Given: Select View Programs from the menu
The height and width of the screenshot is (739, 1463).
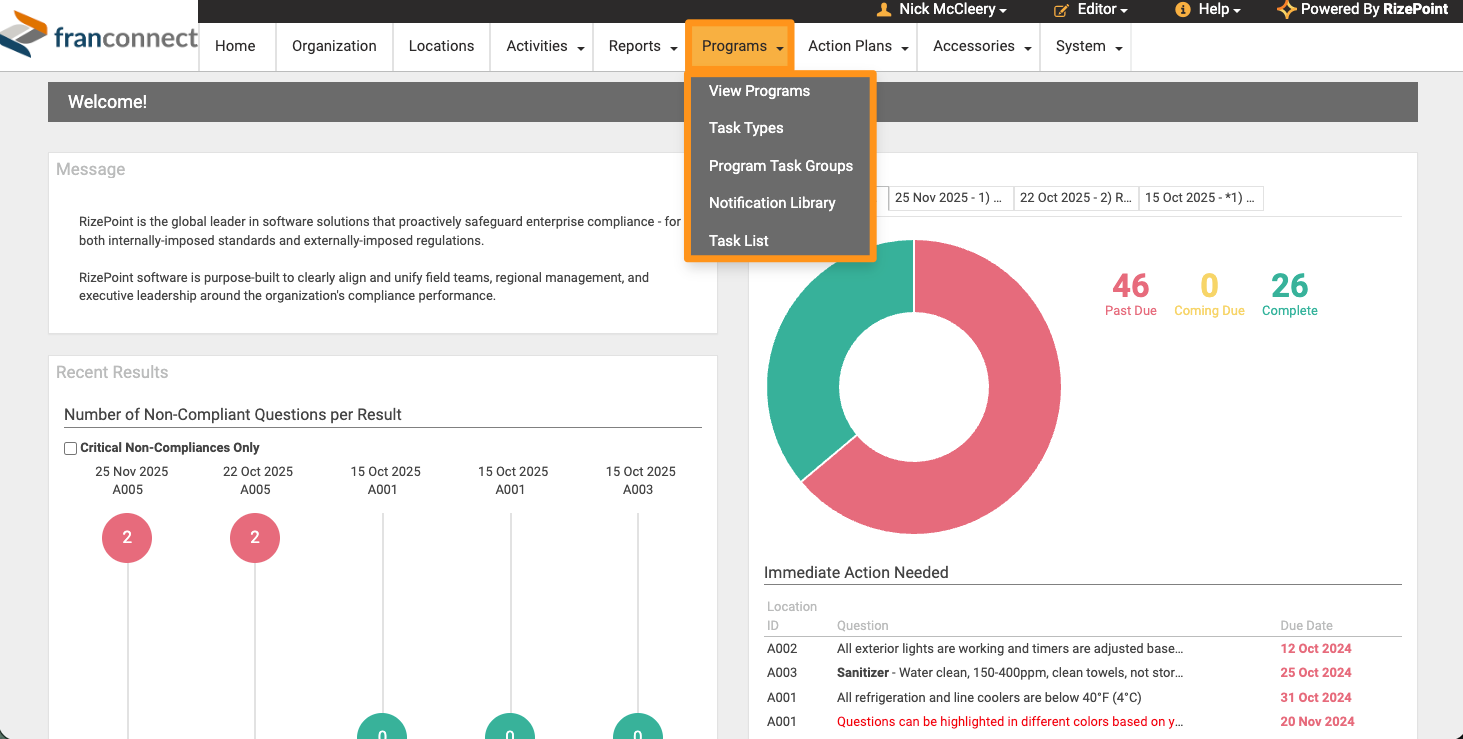Looking at the screenshot, I should 759,91.
